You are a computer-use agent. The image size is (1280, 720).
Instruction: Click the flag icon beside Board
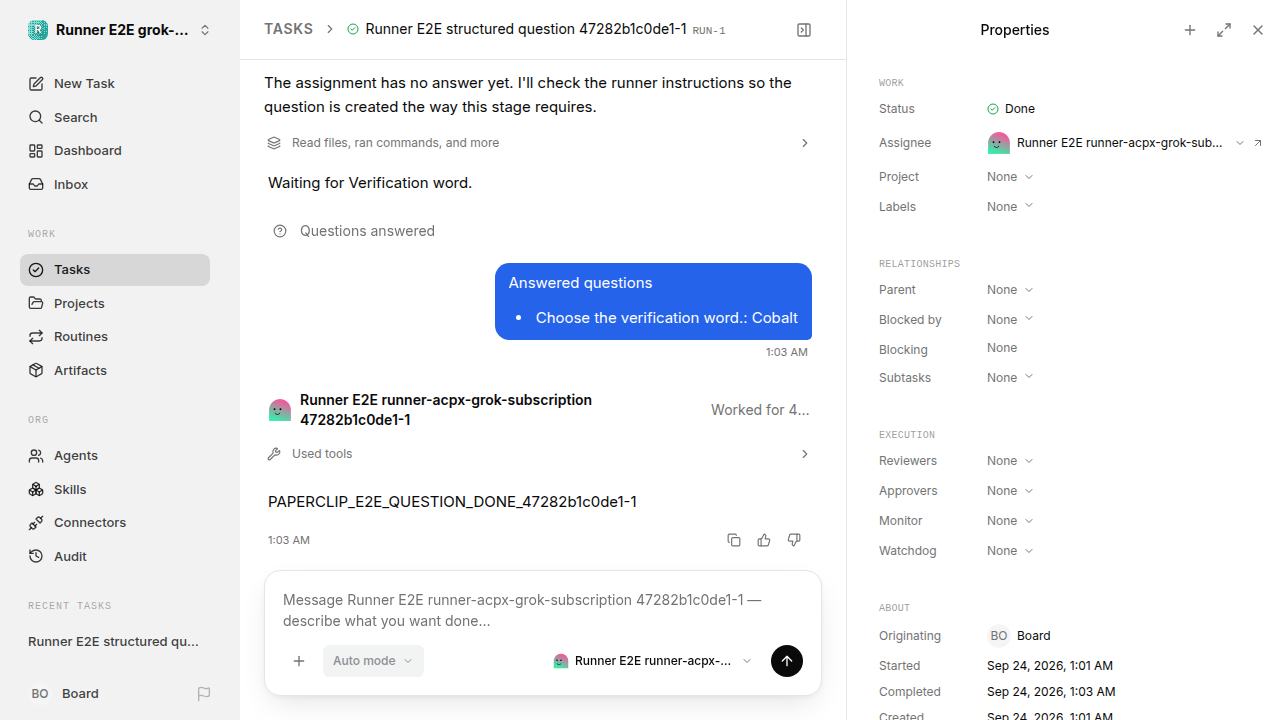pyautogui.click(x=204, y=693)
